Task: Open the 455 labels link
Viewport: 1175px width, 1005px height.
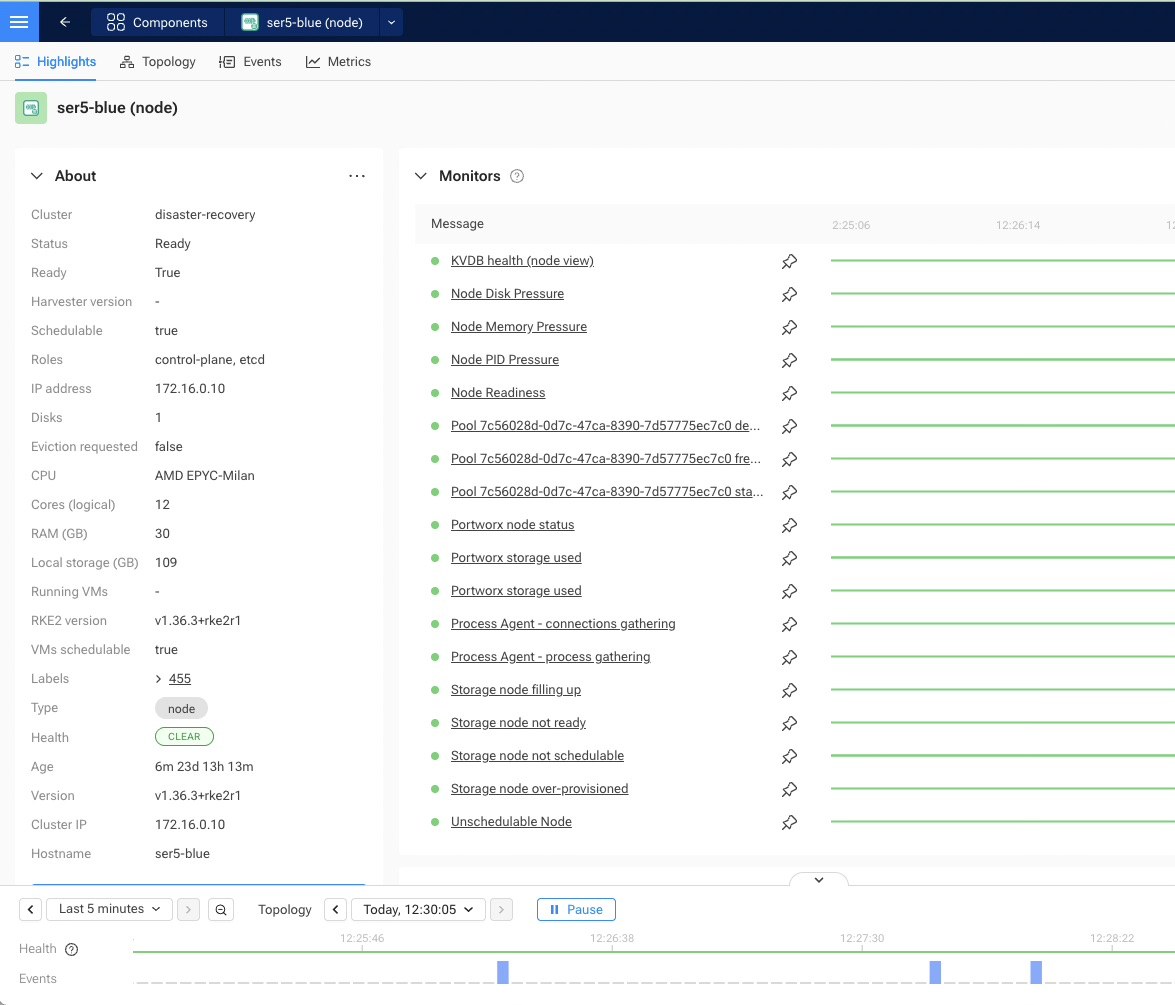Action: point(180,678)
